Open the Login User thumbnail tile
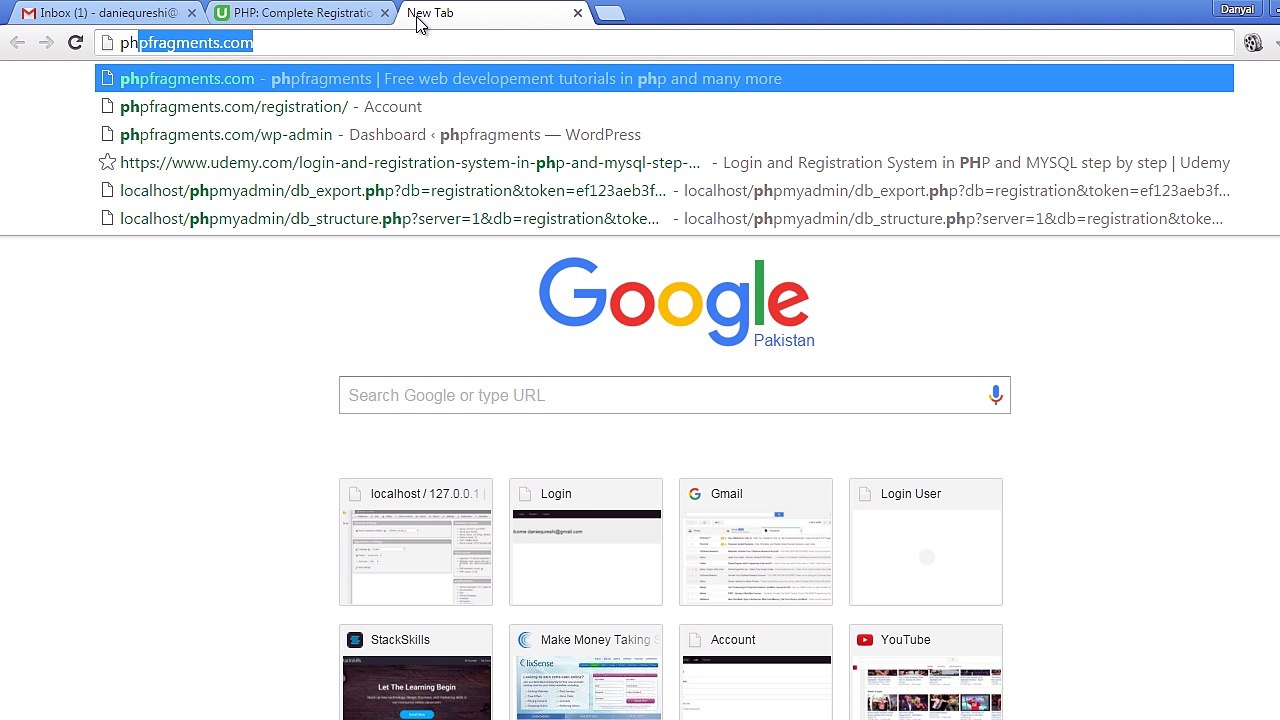Image resolution: width=1280 pixels, height=720 pixels. tap(926, 542)
